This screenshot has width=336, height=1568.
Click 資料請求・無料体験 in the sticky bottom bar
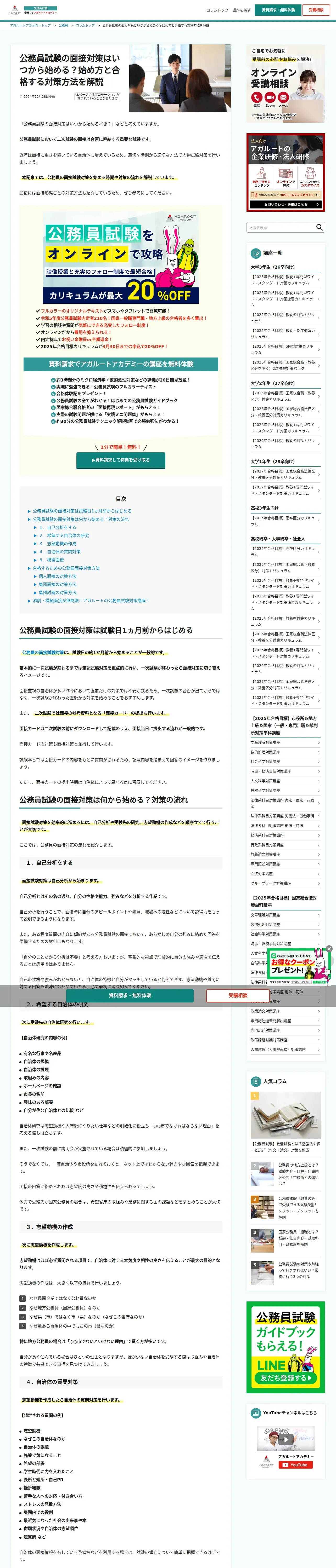point(130,995)
